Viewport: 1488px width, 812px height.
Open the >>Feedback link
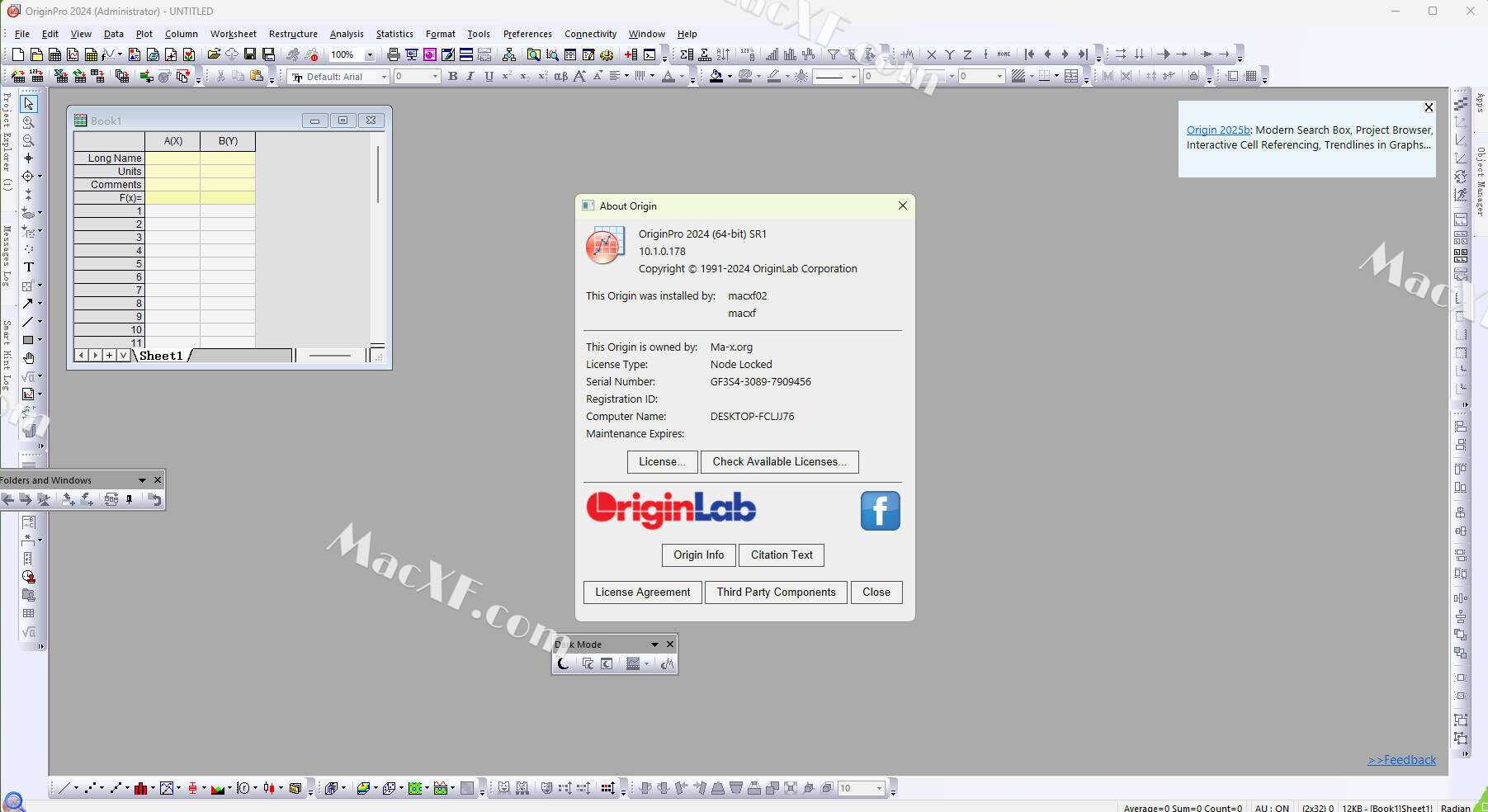(1401, 760)
